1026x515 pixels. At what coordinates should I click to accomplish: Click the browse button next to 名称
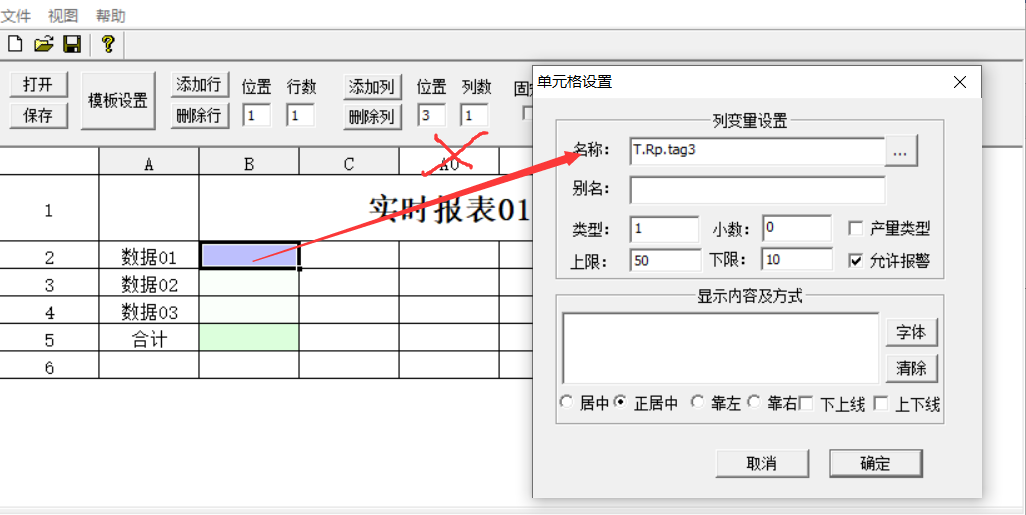click(x=901, y=151)
